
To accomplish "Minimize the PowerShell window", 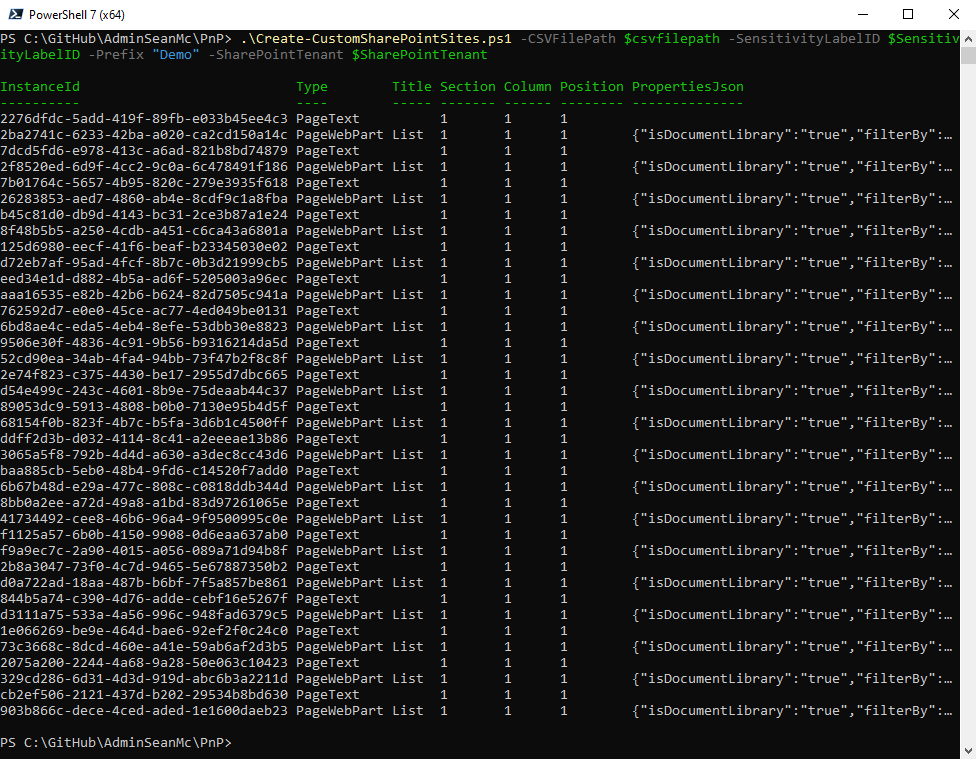I will tap(861, 15).
